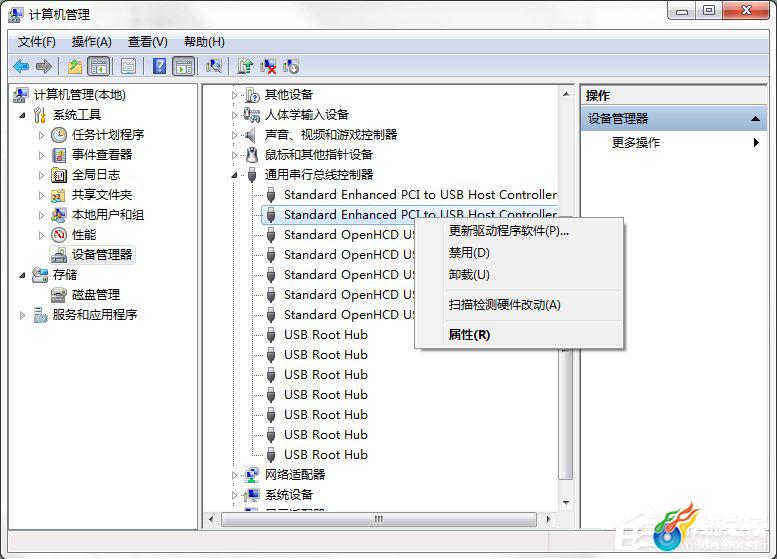Expand the 共享文件夹 node arrow
Screen dimensions: 777x559
[x=42, y=195]
